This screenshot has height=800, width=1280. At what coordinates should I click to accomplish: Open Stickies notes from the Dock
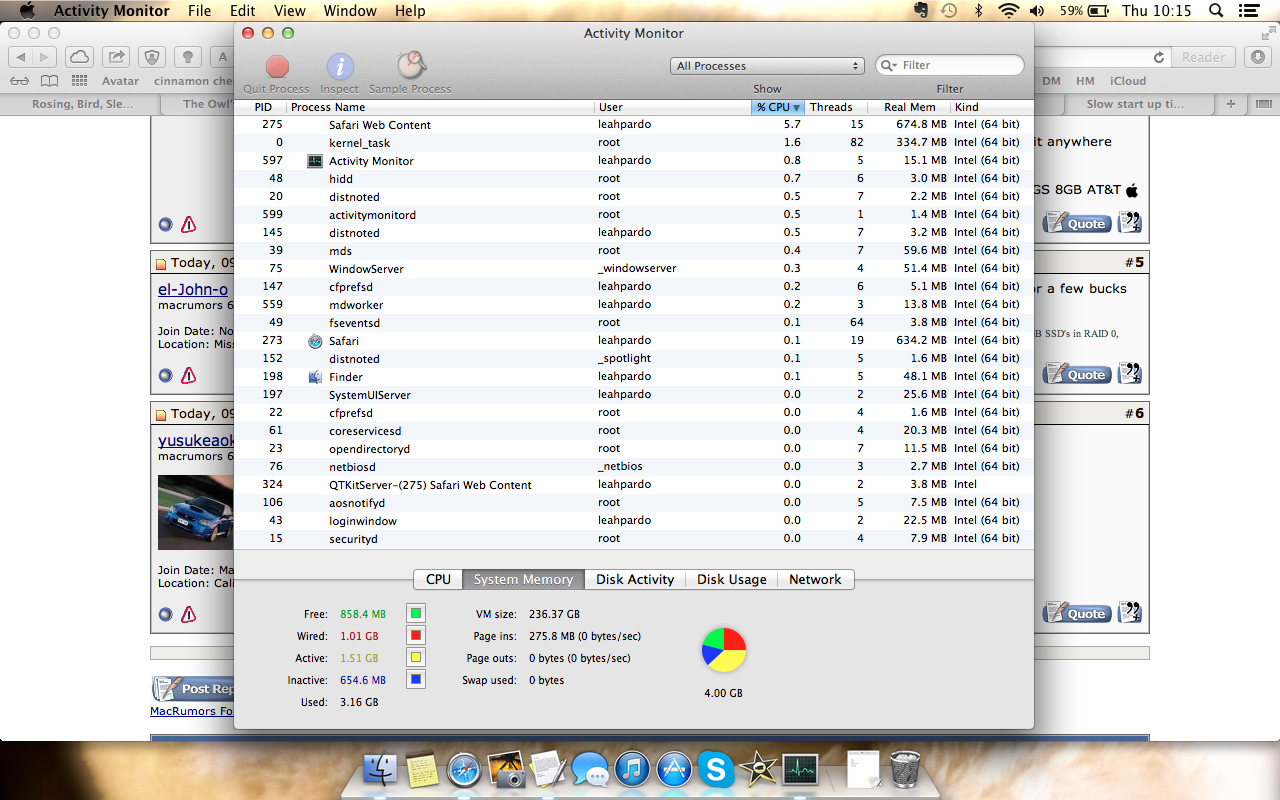coord(423,769)
